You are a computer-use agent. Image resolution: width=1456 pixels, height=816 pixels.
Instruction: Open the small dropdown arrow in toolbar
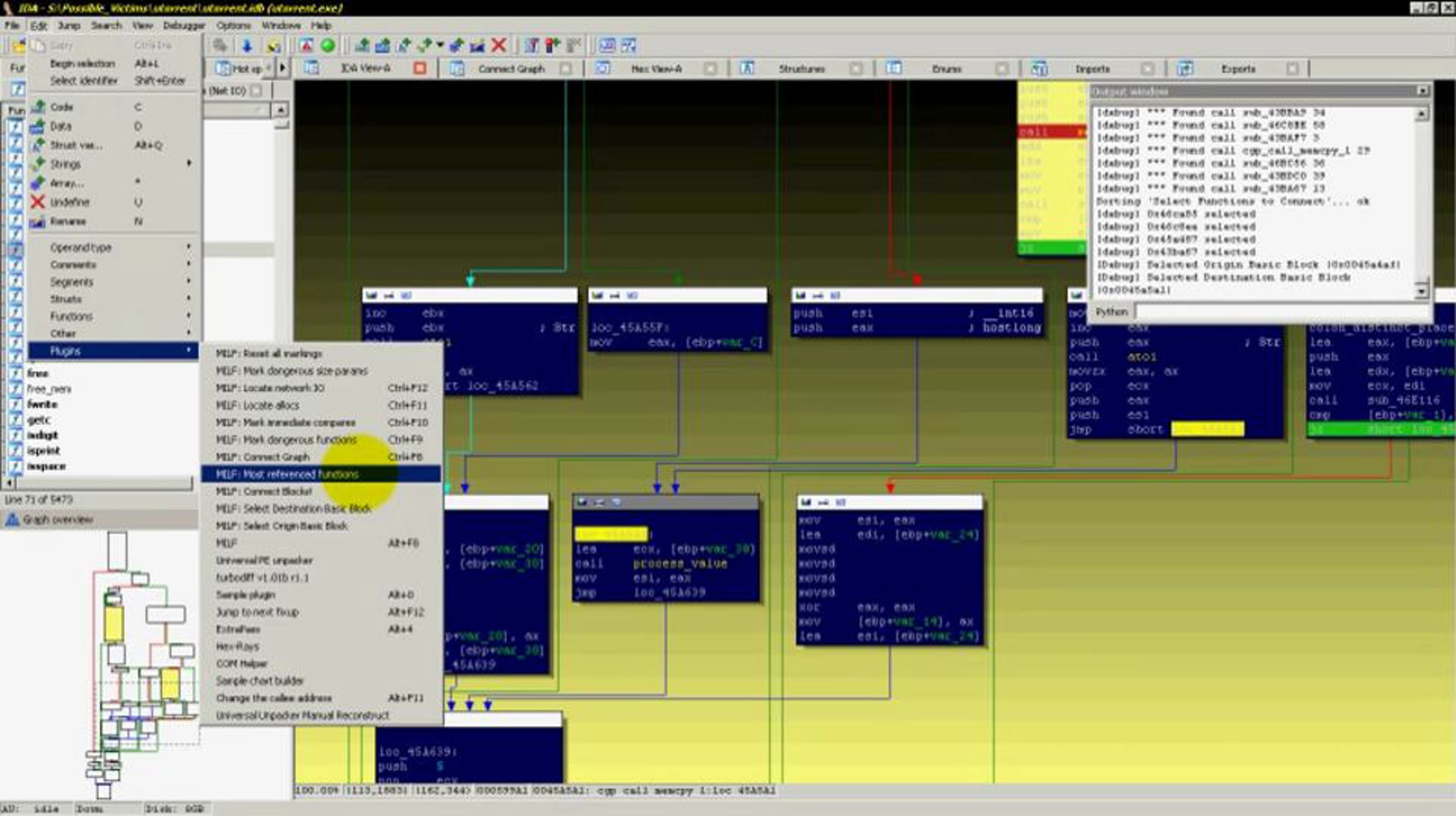click(440, 45)
